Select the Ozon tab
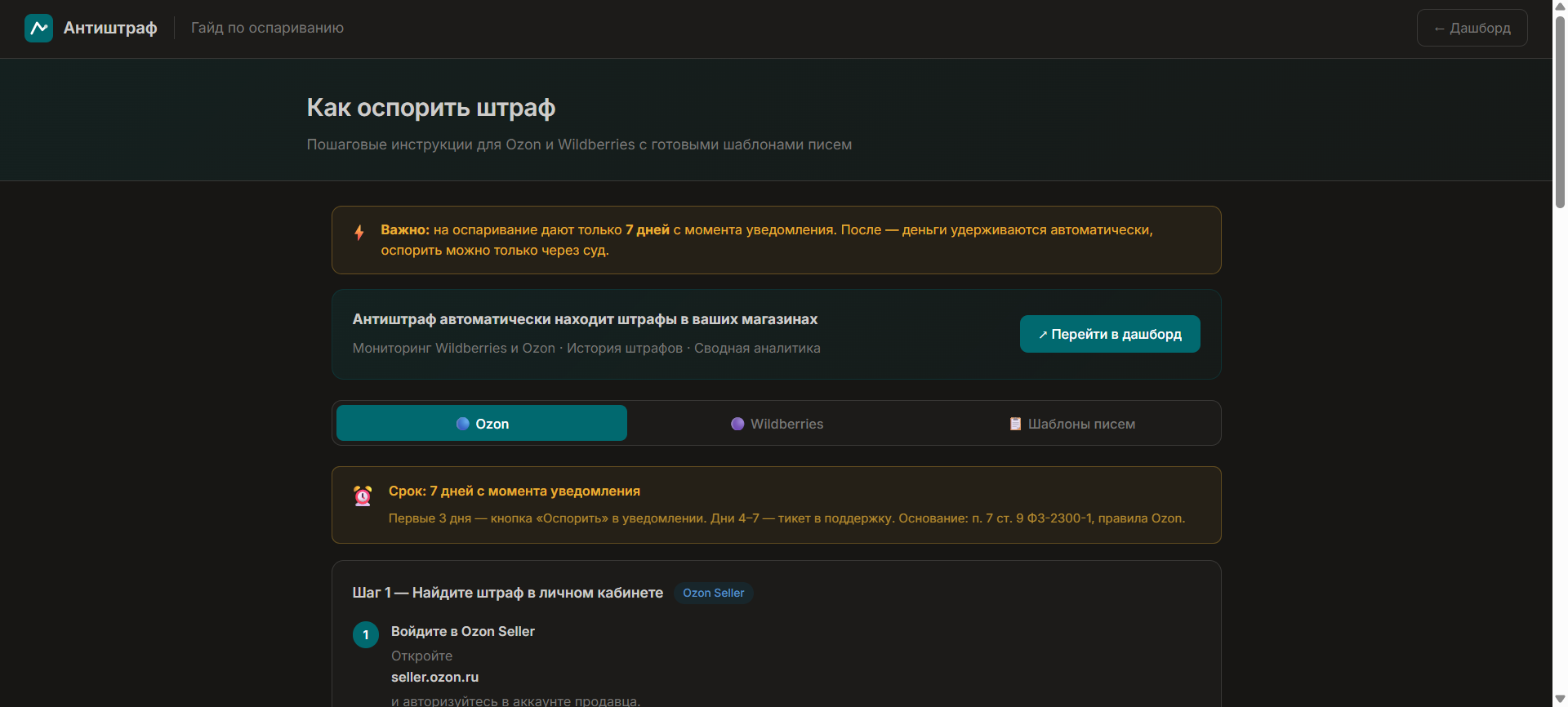Viewport: 1568px width, 707px height. tap(482, 423)
